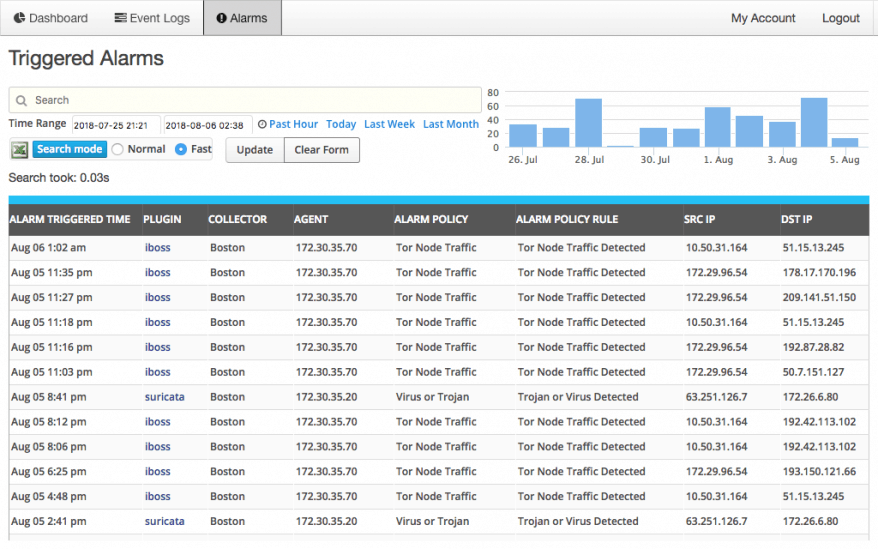
Task: Click destination IP 178.17.170.196
Action: [x=819, y=273]
